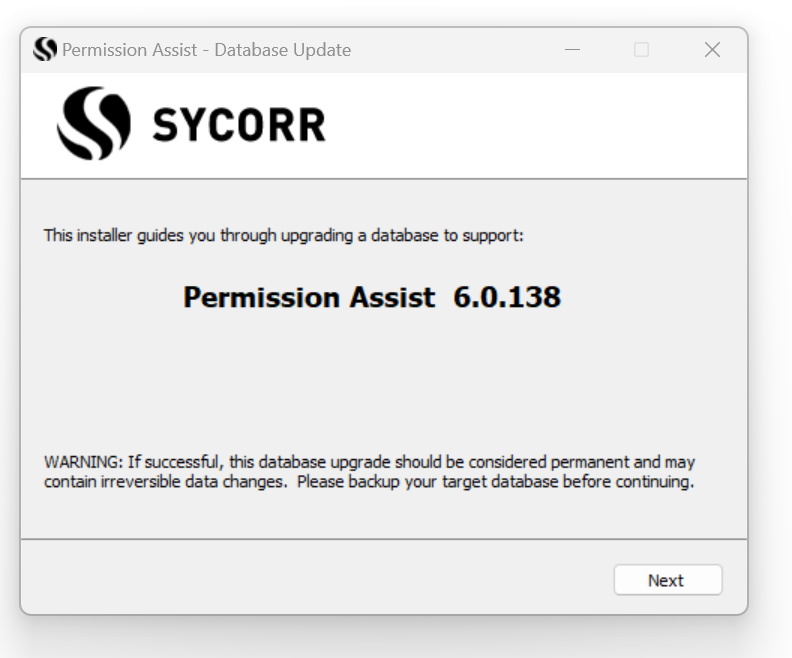Screen dimensions: 792x658
Task: Click the 'Permission Assist' product name heading
Action: point(309,297)
